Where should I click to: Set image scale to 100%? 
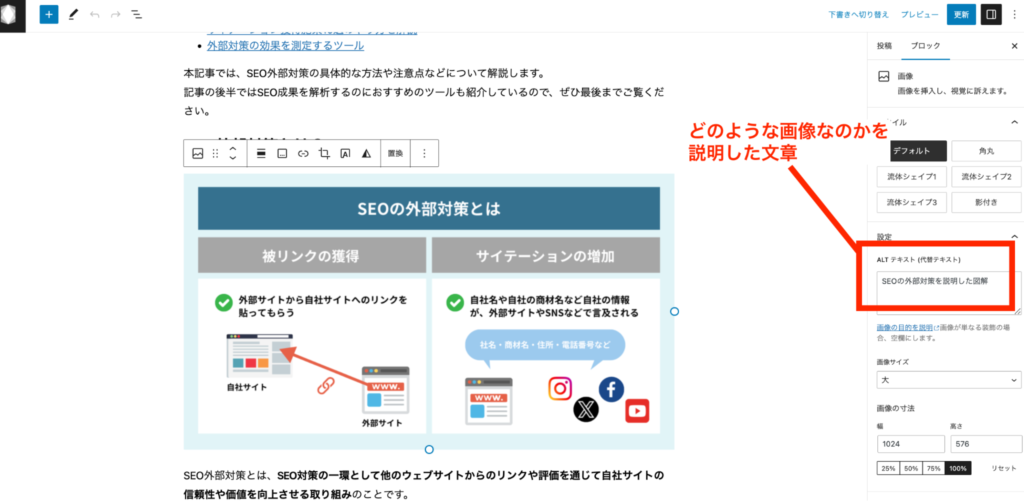959,468
